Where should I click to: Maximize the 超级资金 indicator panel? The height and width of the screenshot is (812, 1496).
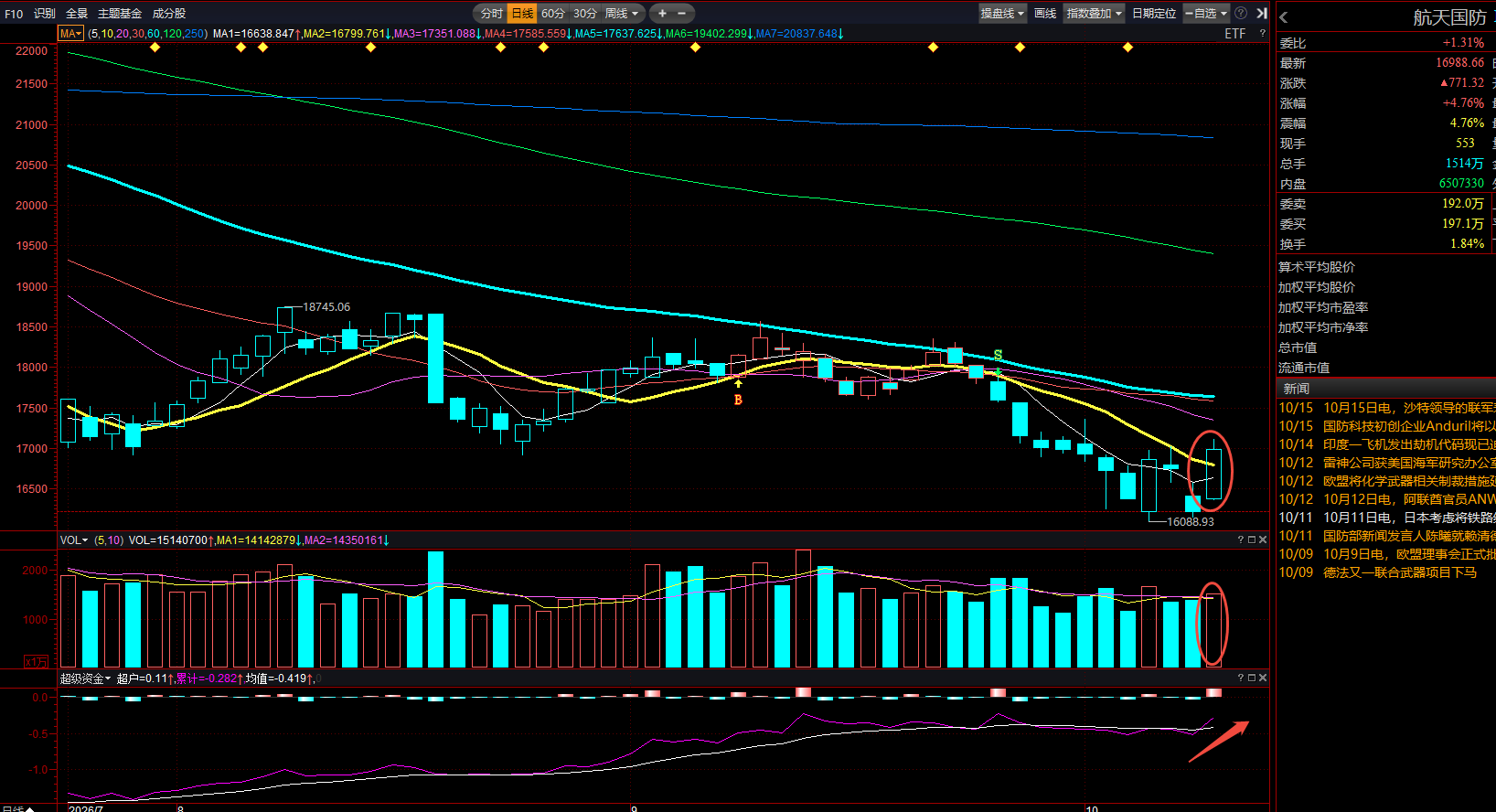click(1252, 678)
